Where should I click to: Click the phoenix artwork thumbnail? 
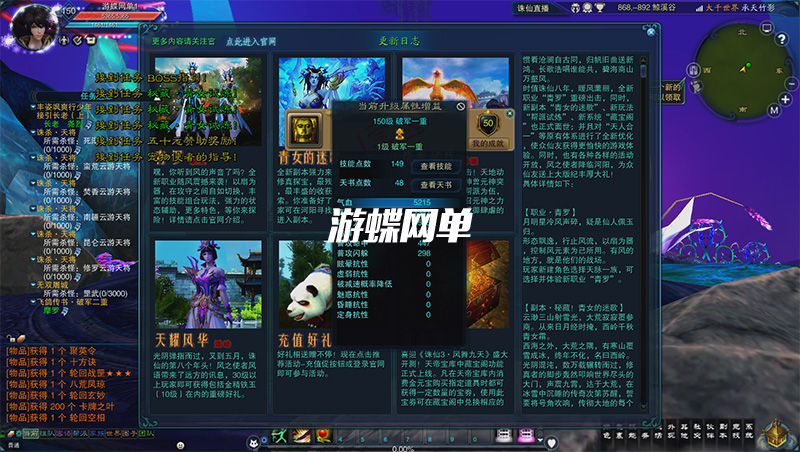click(455, 82)
